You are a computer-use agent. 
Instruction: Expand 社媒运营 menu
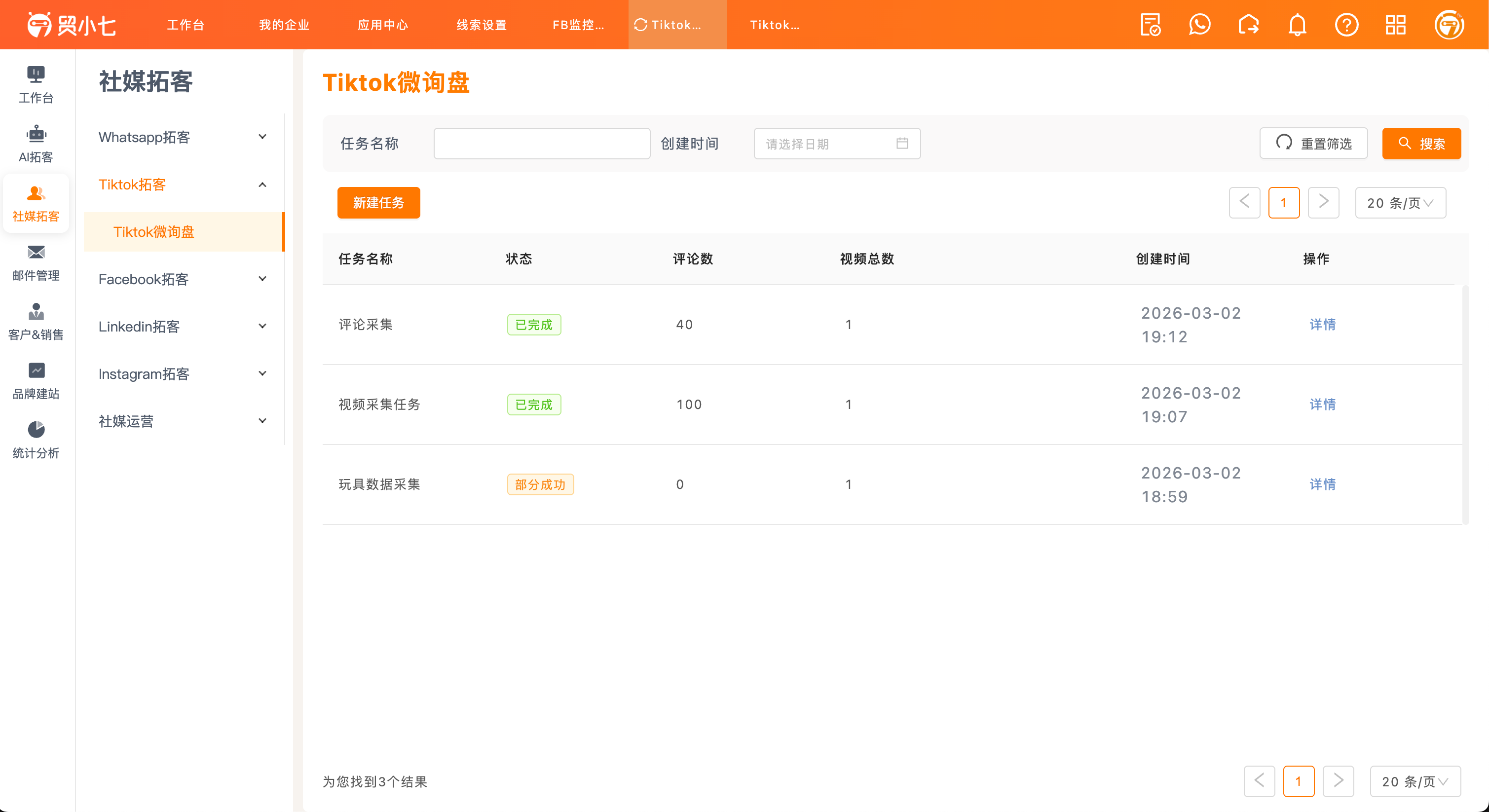[185, 421]
